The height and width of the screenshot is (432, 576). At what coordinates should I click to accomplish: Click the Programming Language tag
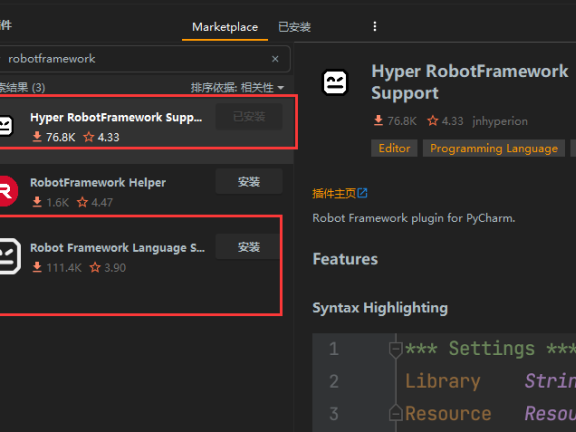click(x=494, y=148)
